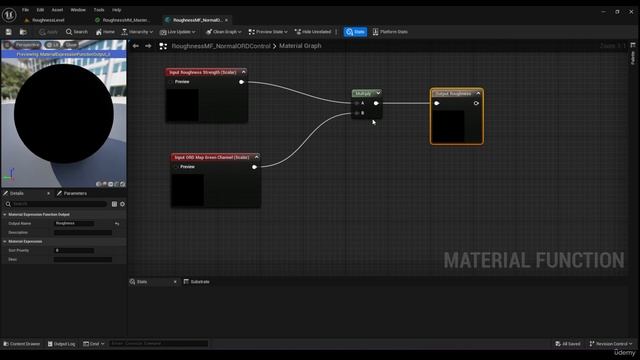640x360 pixels.
Task: Collapse the Material Expression section
Action: (5, 242)
